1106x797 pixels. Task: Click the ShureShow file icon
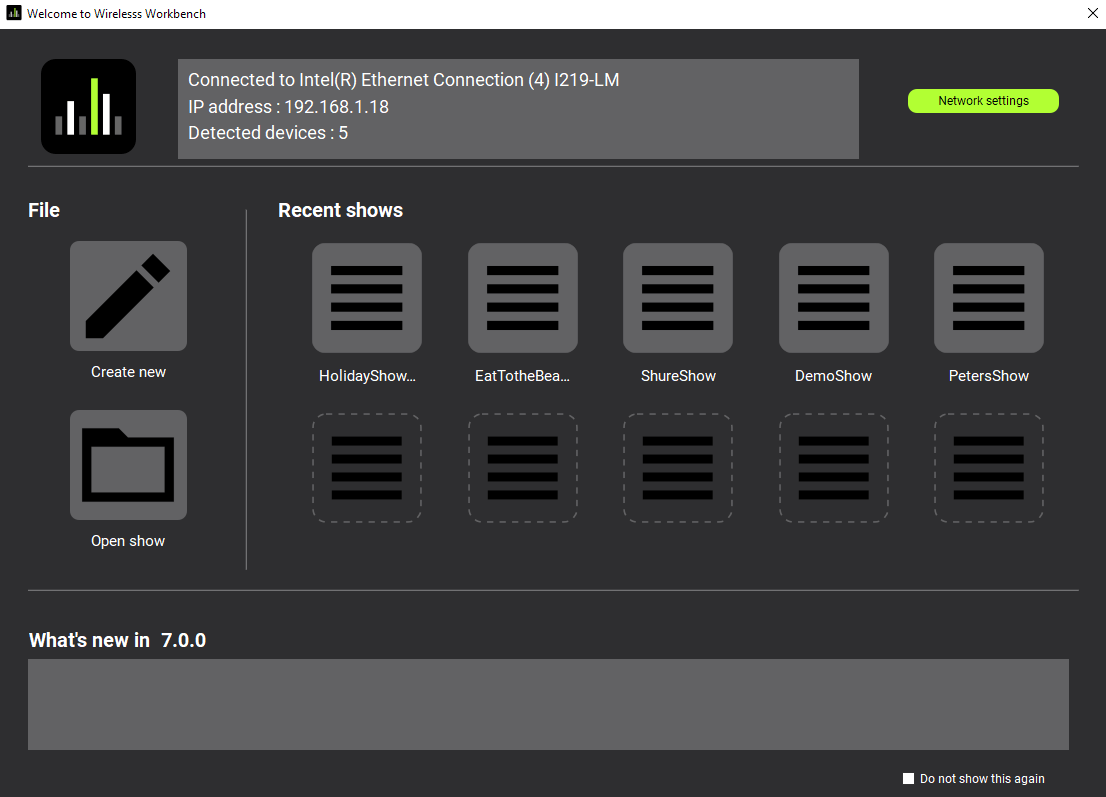[x=678, y=297]
